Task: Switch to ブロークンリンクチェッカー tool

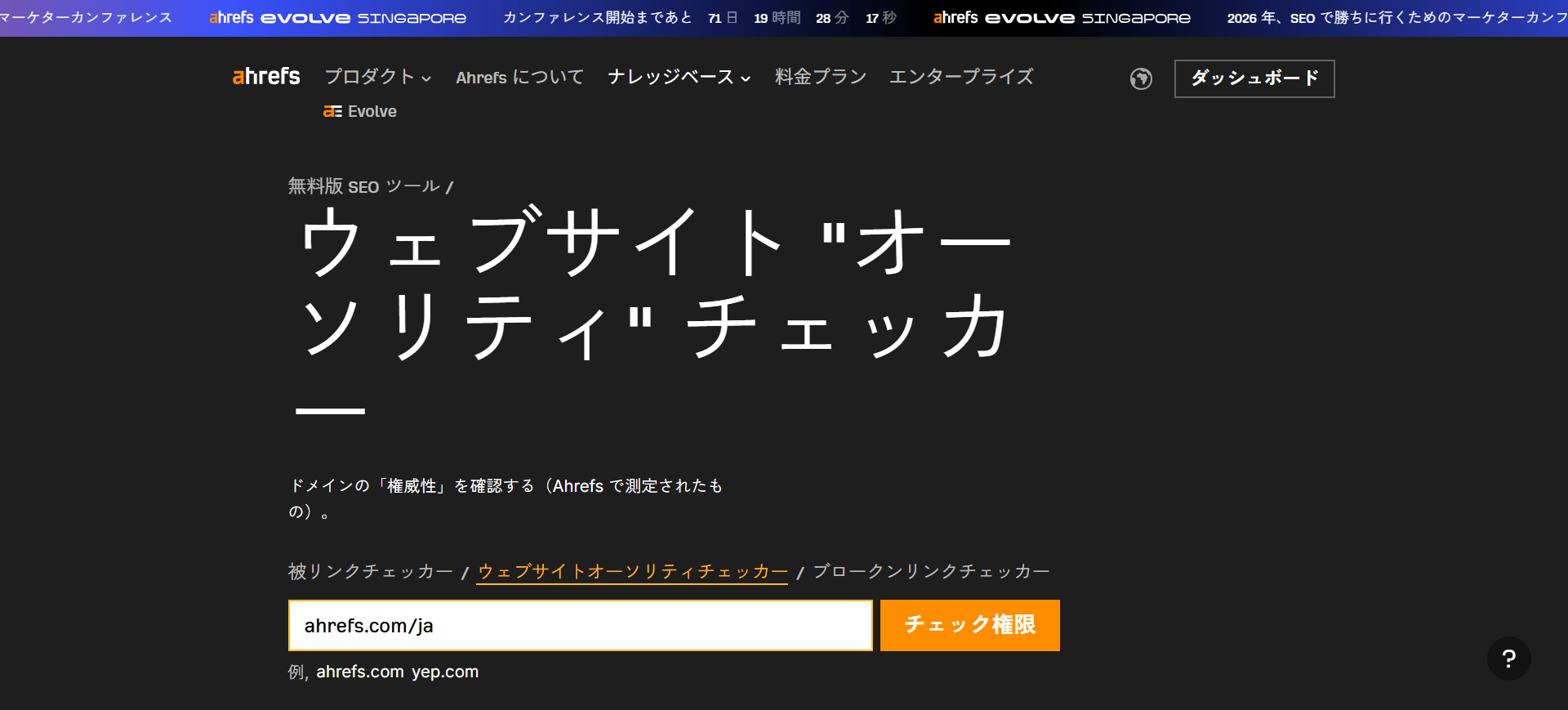Action: 932,571
